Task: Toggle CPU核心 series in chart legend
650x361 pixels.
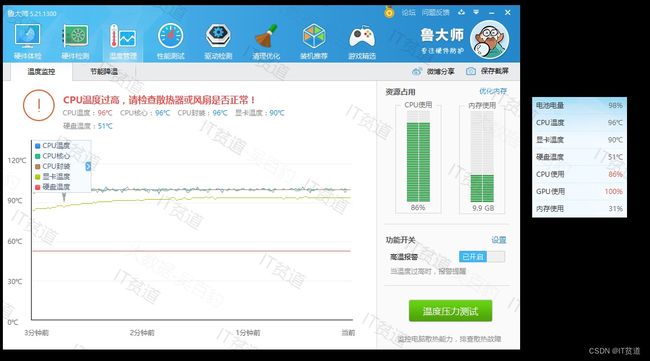Action: point(53,156)
